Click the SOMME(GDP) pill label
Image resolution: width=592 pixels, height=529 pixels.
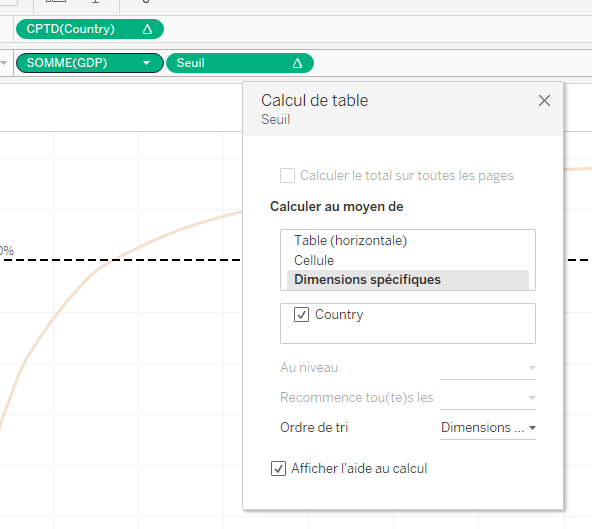(67, 63)
